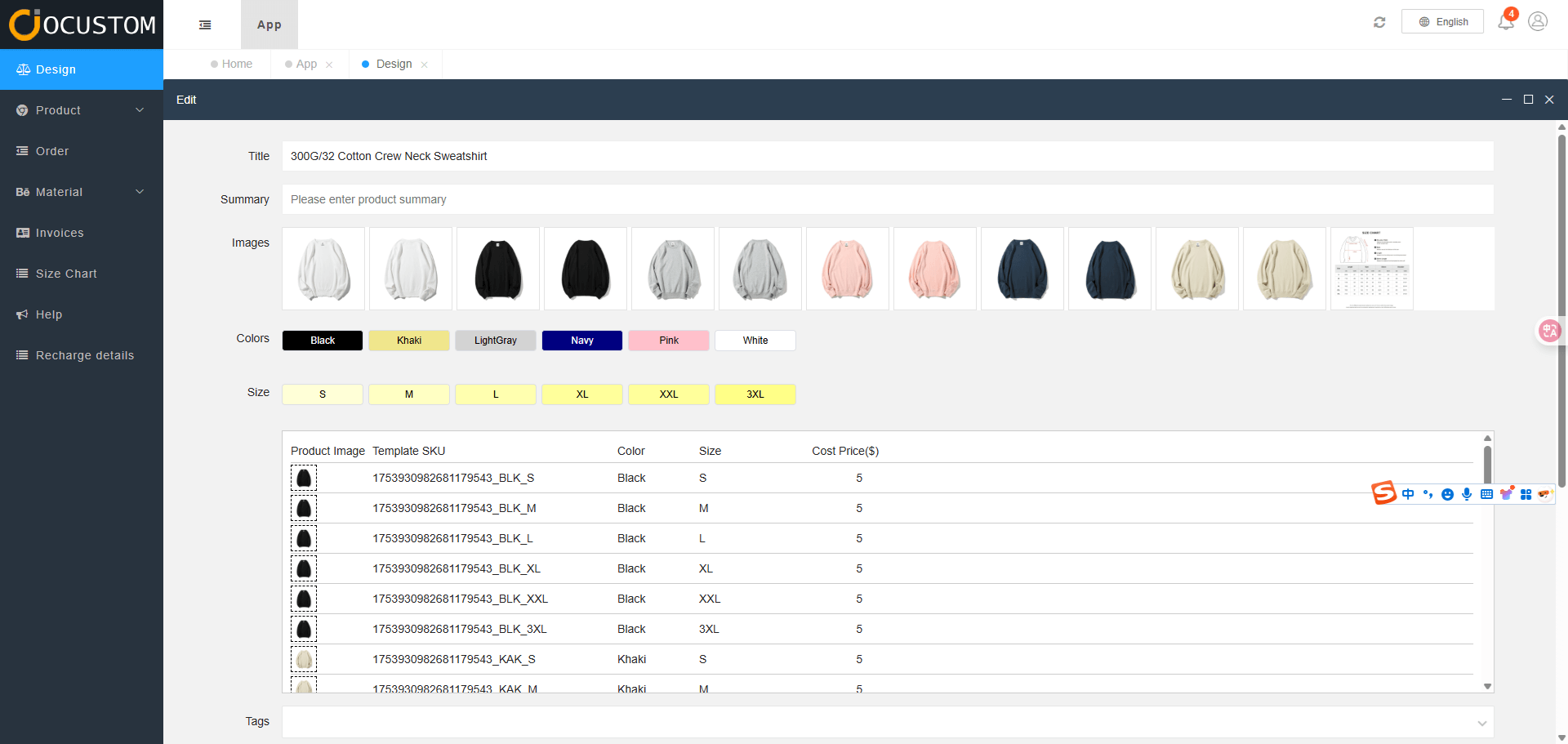Open the notifications bell
This screenshot has height=744, width=1568.
tap(1505, 22)
